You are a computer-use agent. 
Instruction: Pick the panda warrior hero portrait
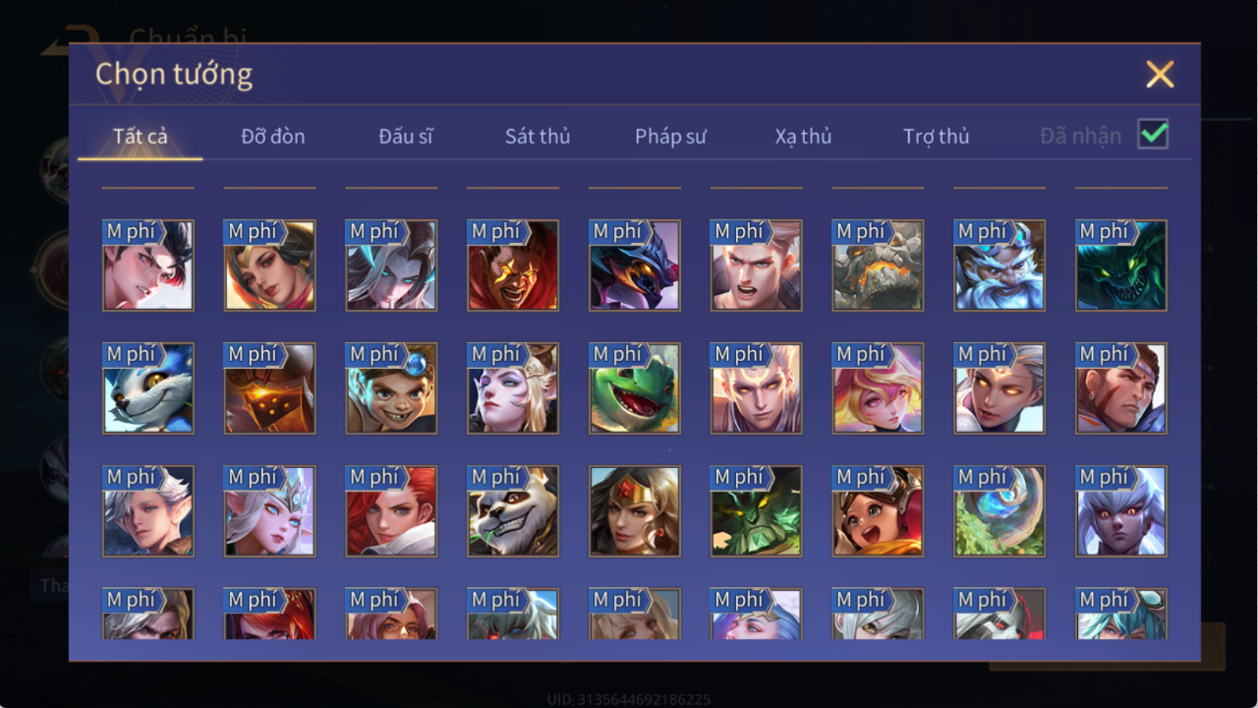(513, 511)
